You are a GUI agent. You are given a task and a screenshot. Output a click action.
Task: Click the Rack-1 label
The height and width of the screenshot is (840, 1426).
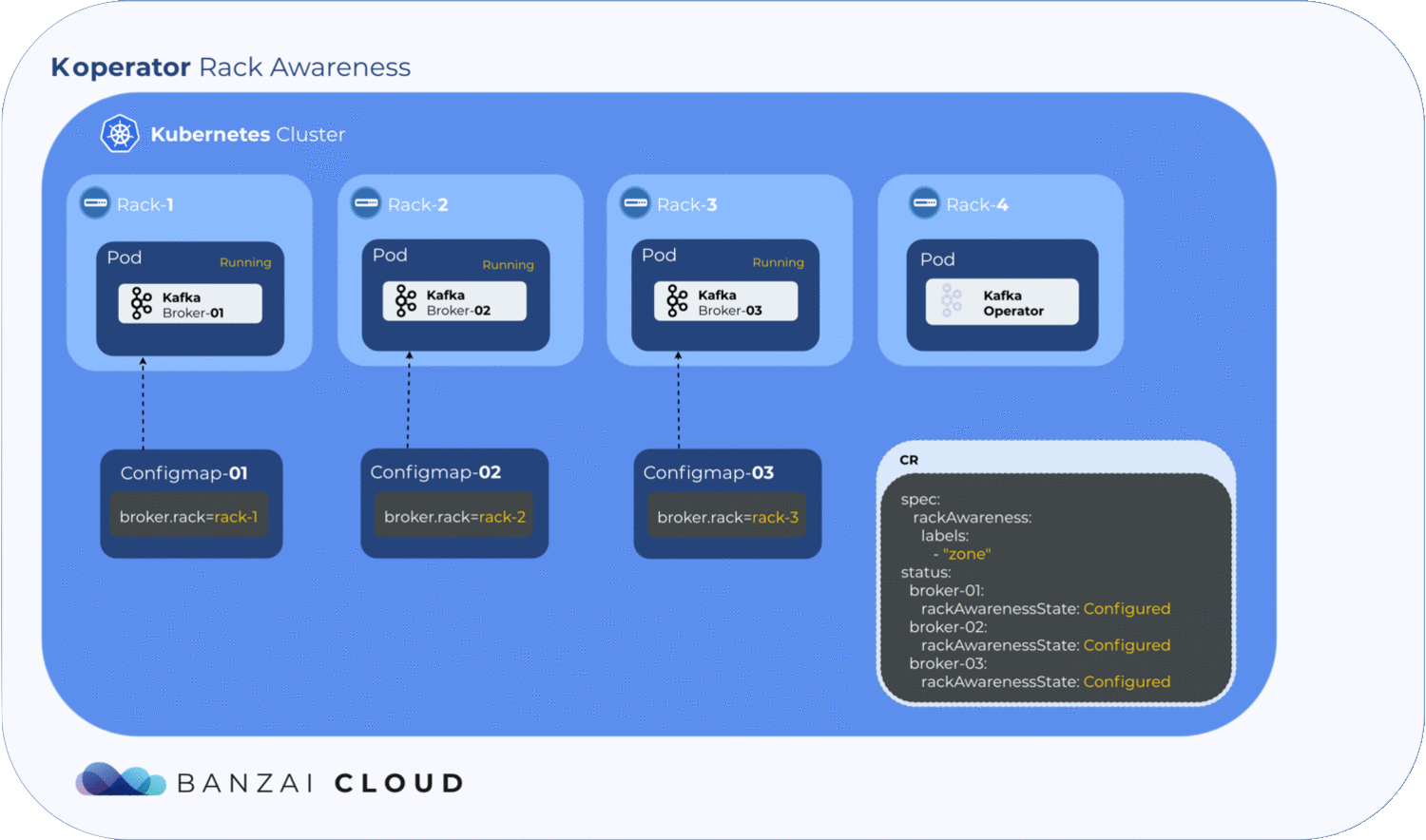click(145, 204)
